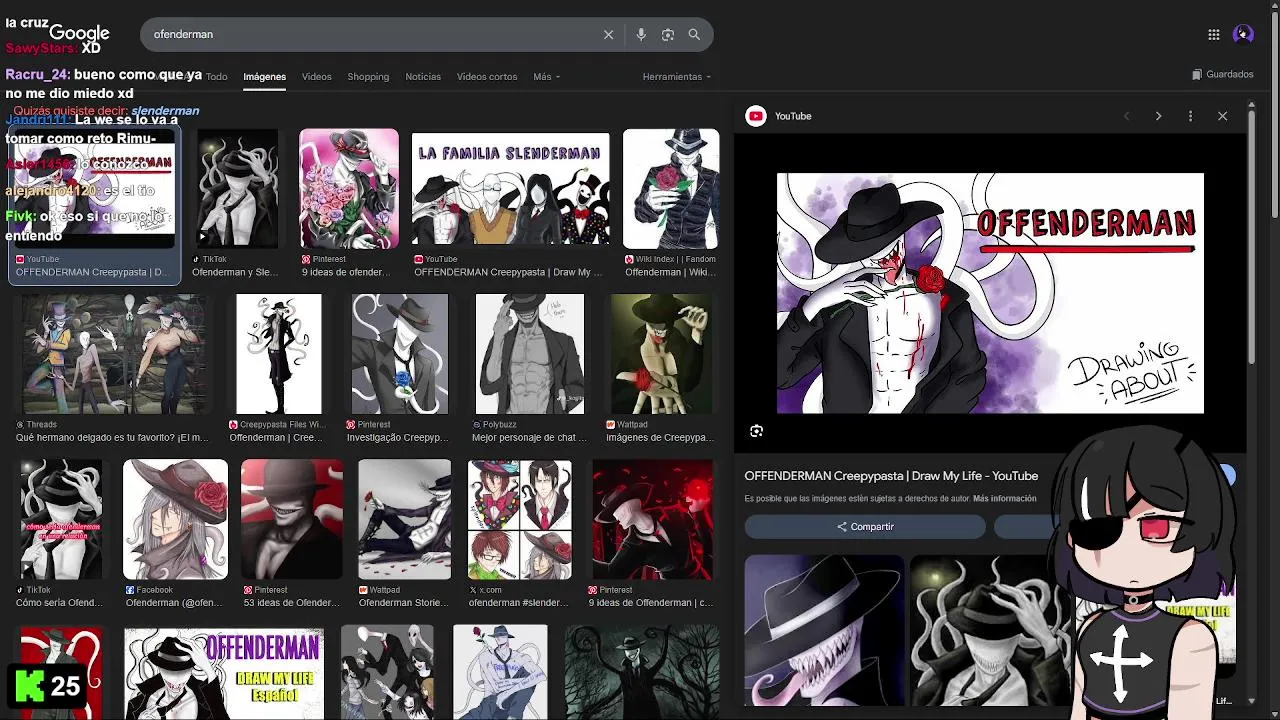Image resolution: width=1280 pixels, height=720 pixels.
Task: Click the YouTube source icon in preview panel
Action: (756, 116)
